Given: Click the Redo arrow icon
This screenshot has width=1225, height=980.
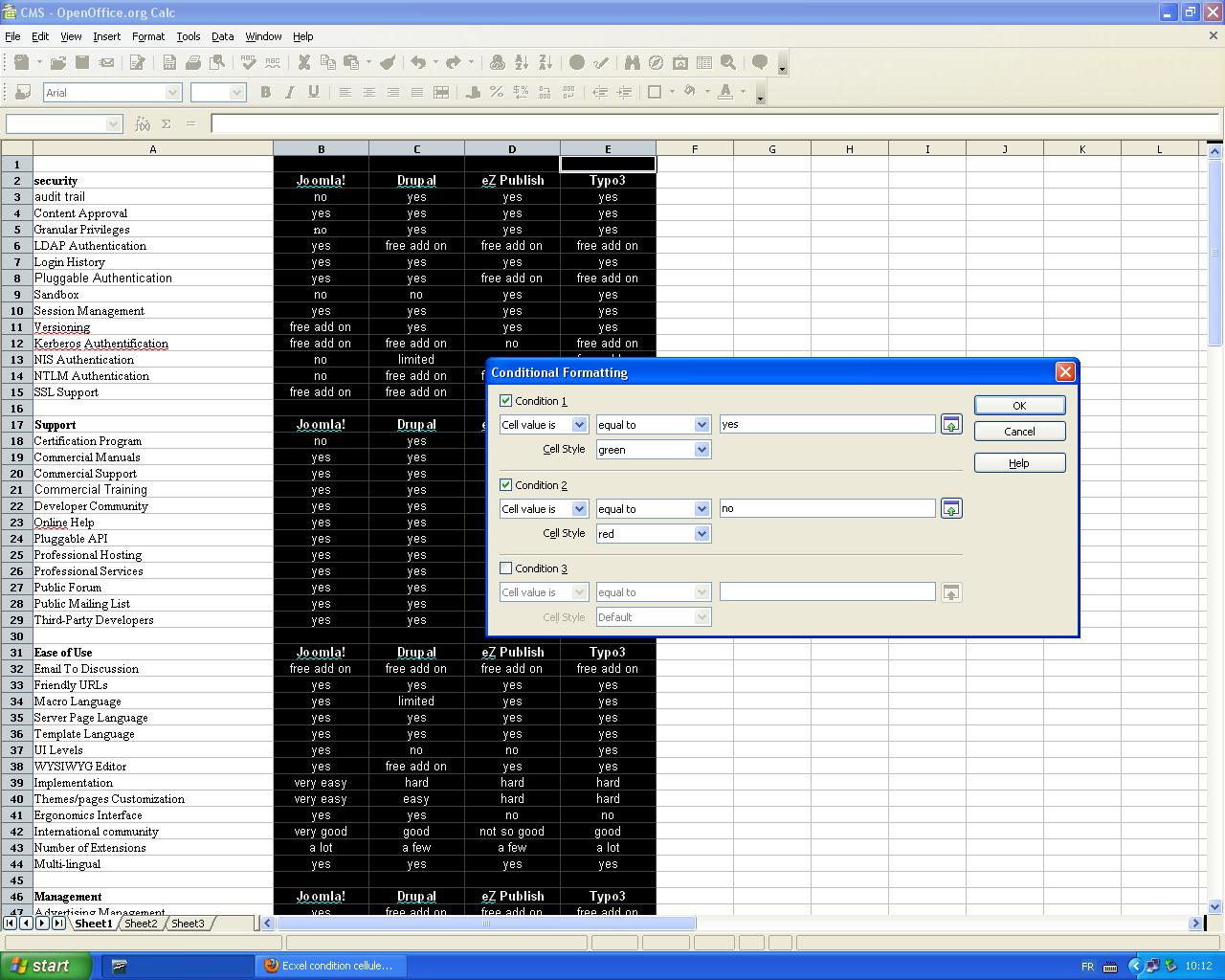Looking at the screenshot, I should (454, 62).
